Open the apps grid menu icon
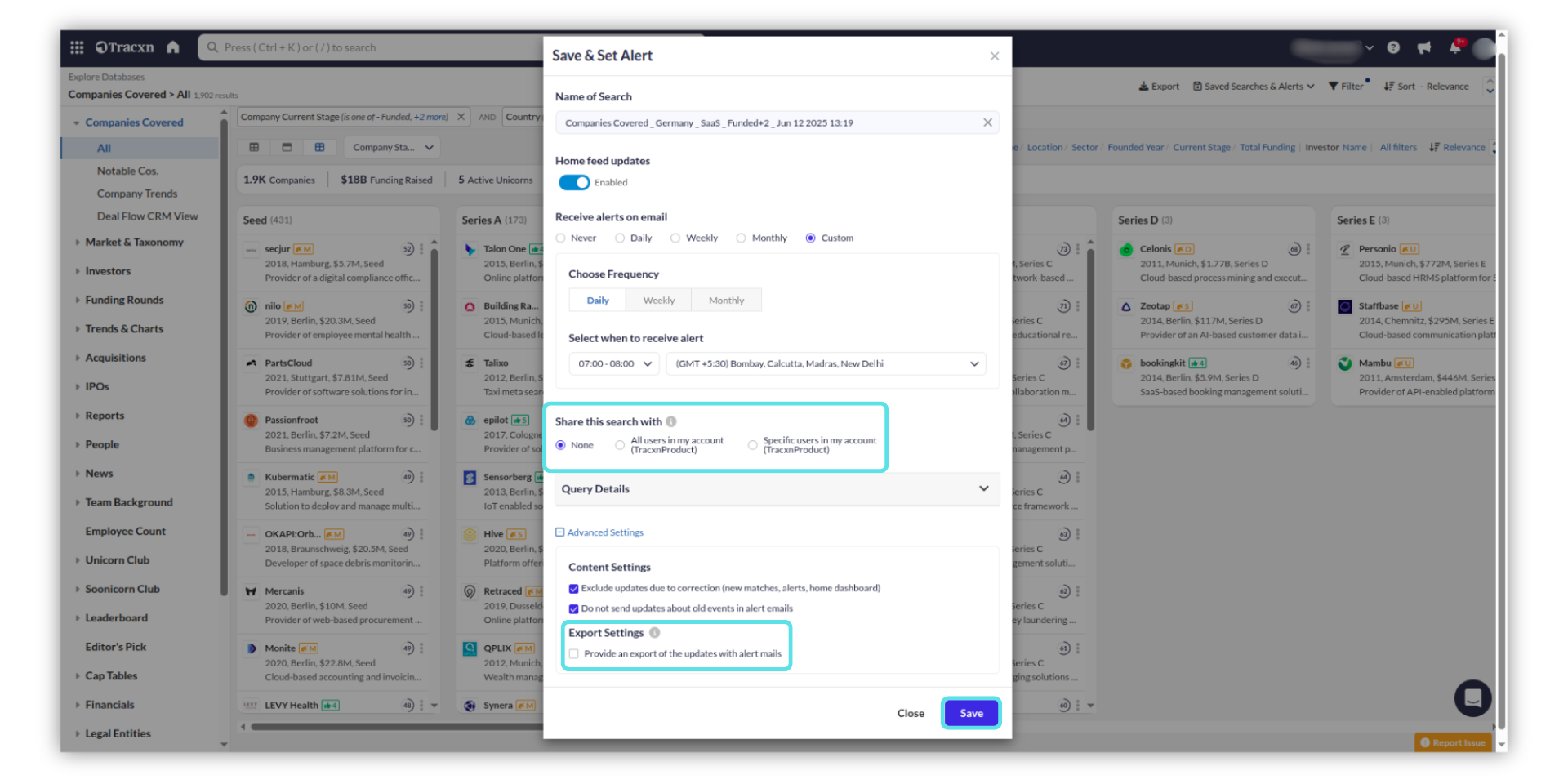 (x=77, y=47)
